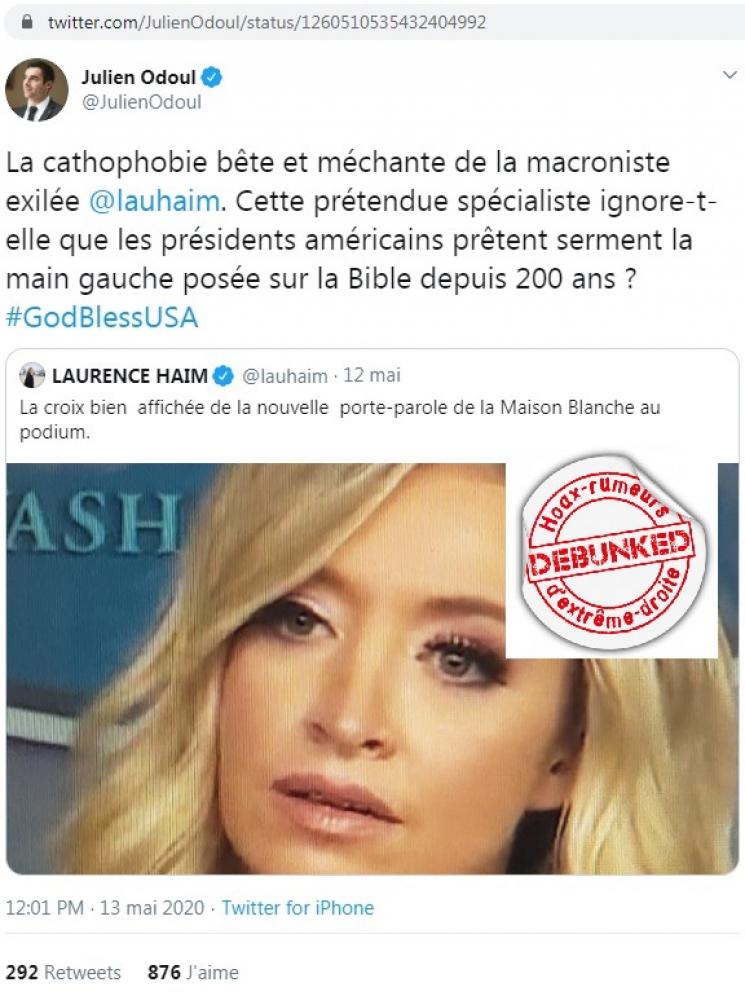This screenshot has height=1000, width=745.
Task: Click the @lauhaim handle in quoted tweet
Action: [x=284, y=376]
